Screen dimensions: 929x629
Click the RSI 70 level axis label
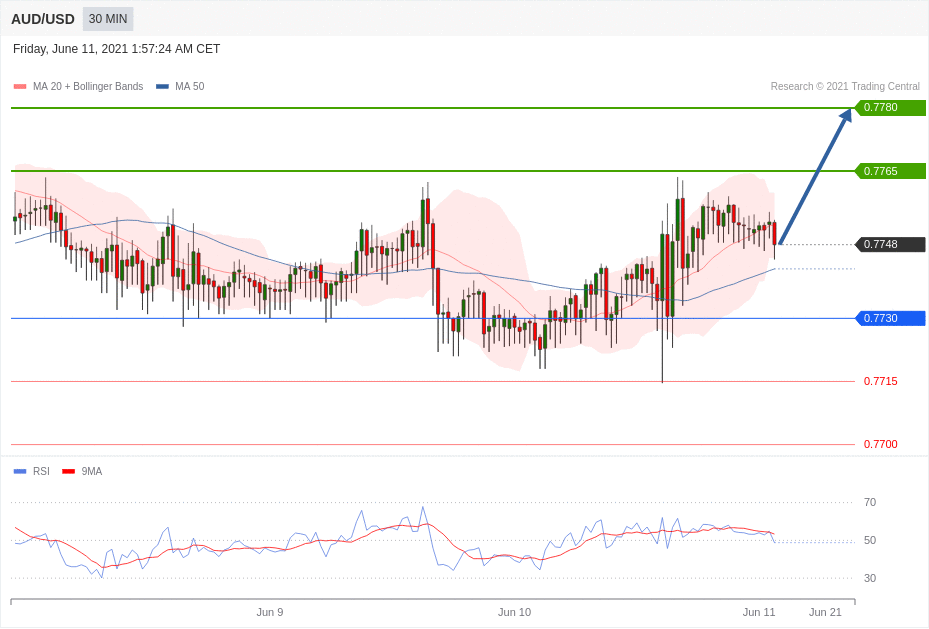[869, 502]
